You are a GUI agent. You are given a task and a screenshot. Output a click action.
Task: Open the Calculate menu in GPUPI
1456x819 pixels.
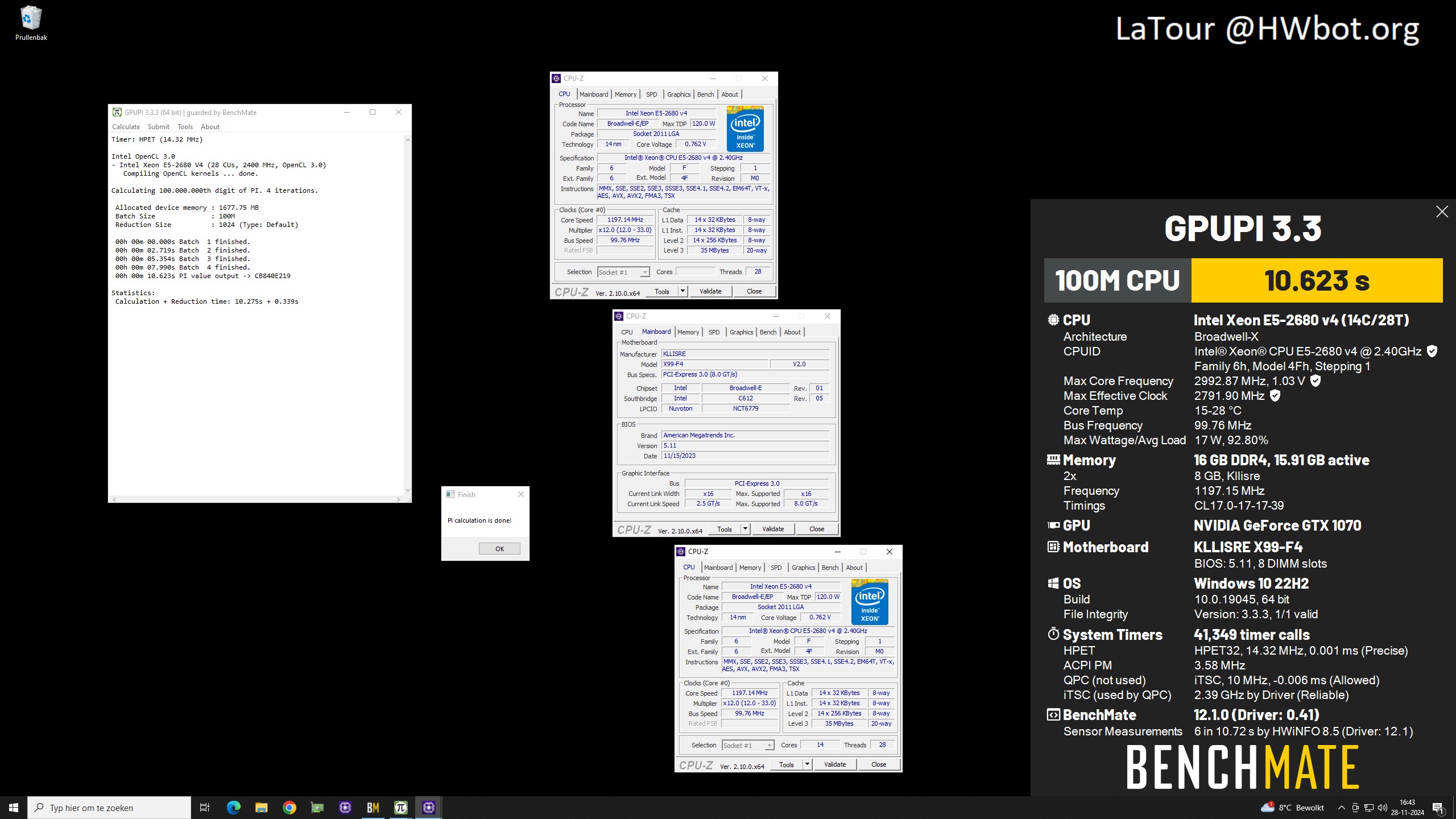pyautogui.click(x=126, y=127)
